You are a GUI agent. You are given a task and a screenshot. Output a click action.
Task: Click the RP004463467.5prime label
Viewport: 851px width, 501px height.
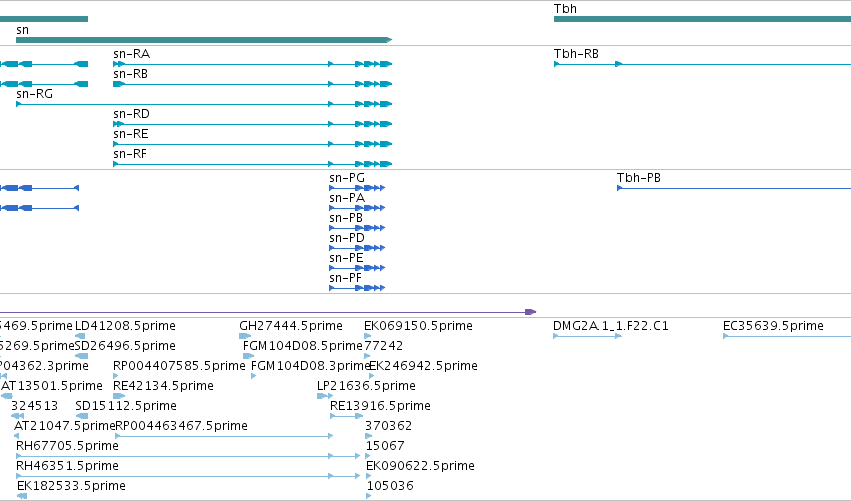click(x=181, y=426)
